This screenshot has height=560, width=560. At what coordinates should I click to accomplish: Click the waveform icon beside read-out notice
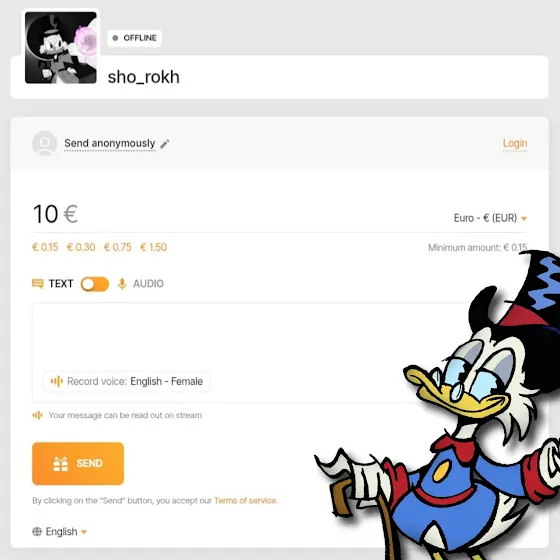(38, 415)
